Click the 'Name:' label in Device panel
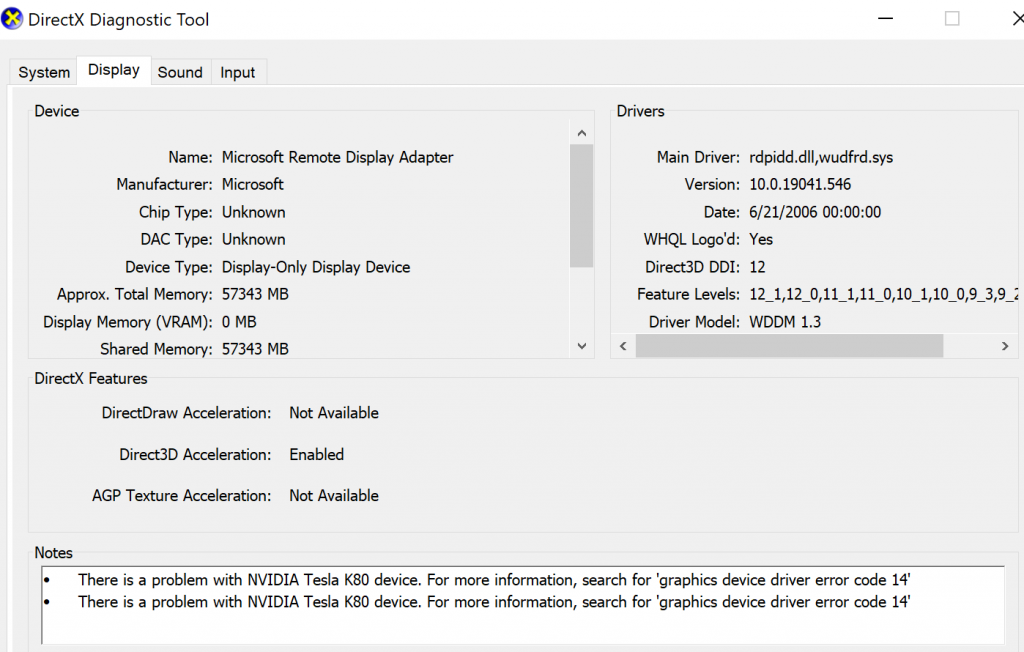Viewport: 1024px width, 652px height. pyautogui.click(x=190, y=157)
